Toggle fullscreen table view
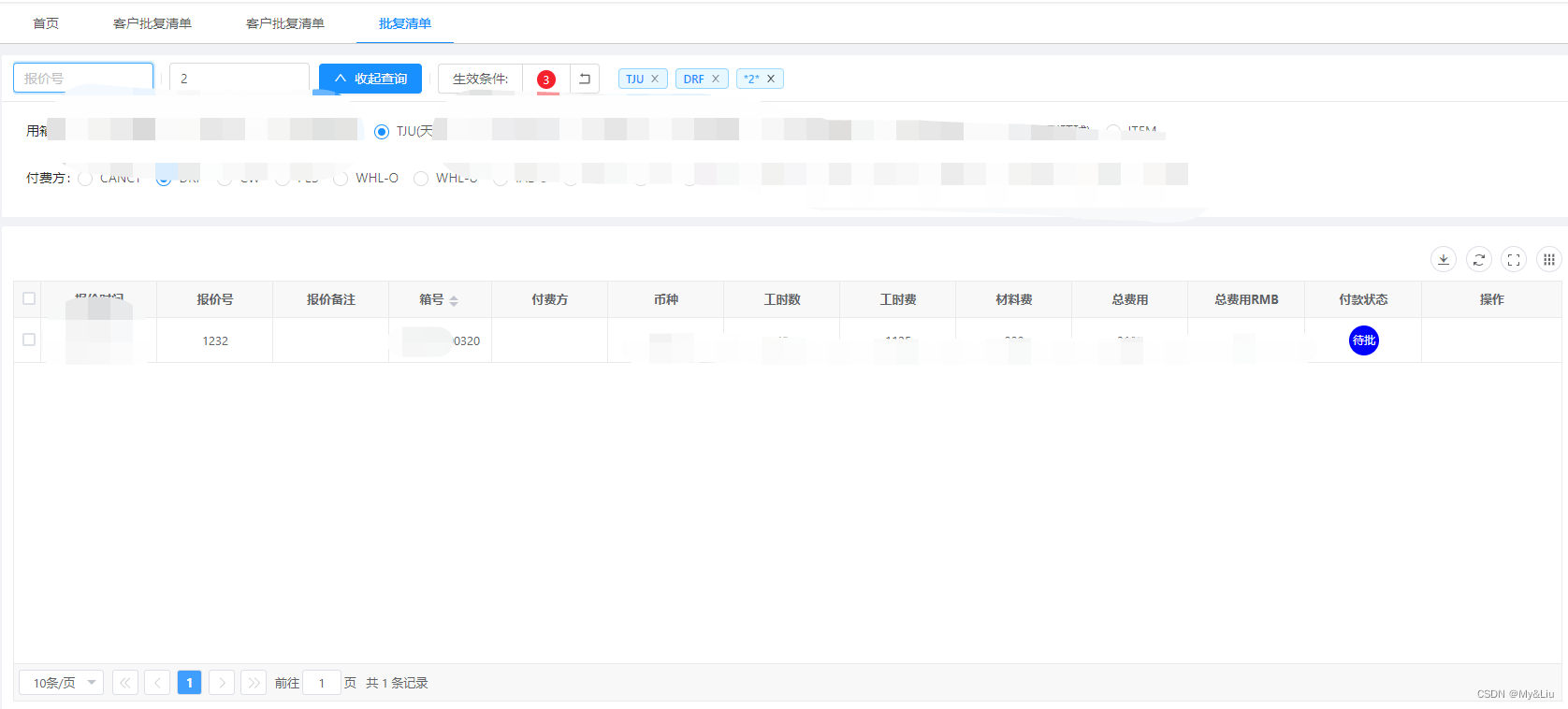Screen dimensions: 1568x709 click(x=1514, y=259)
